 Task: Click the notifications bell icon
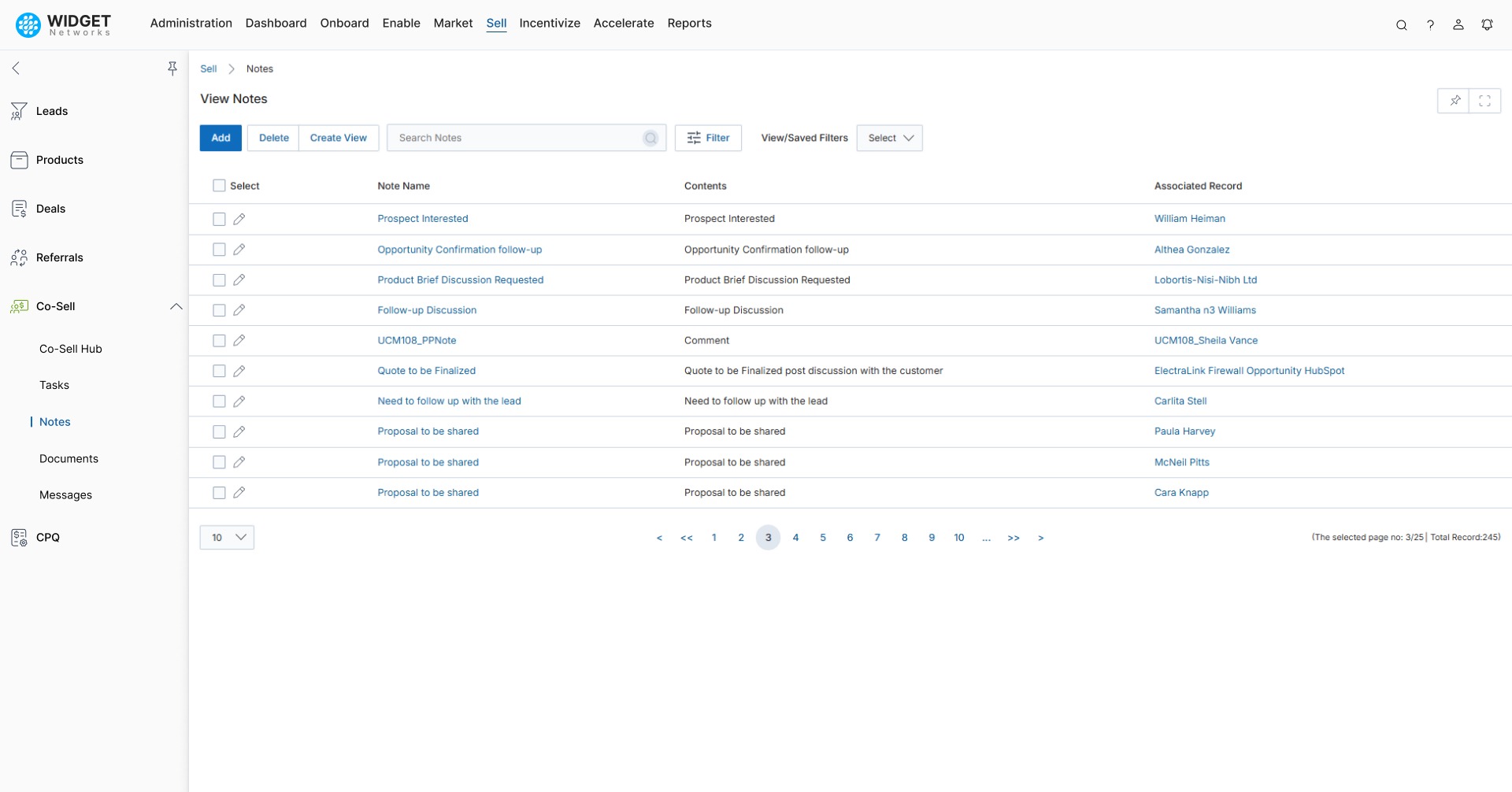(1487, 24)
